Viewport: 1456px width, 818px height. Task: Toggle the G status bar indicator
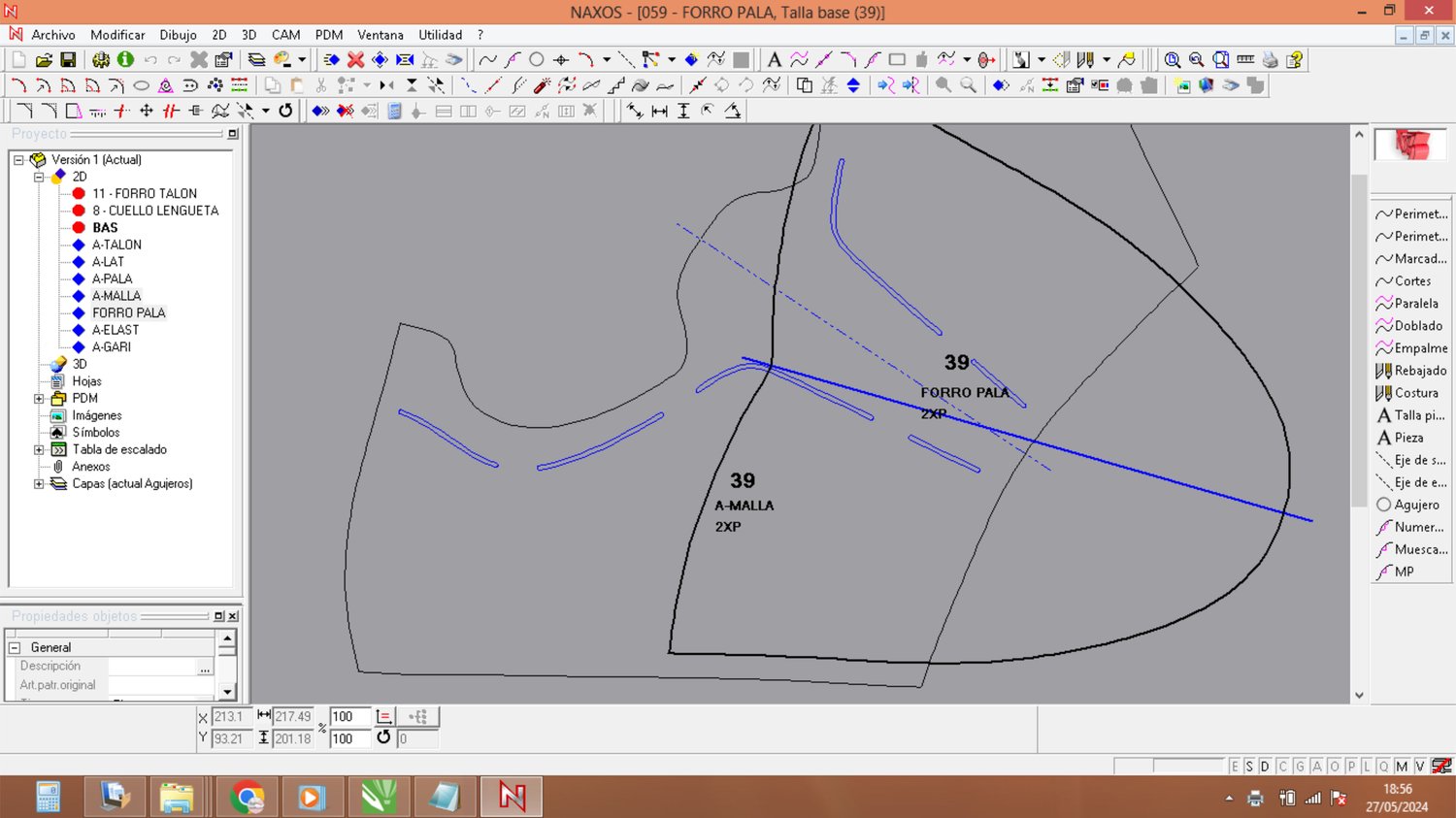1300,767
